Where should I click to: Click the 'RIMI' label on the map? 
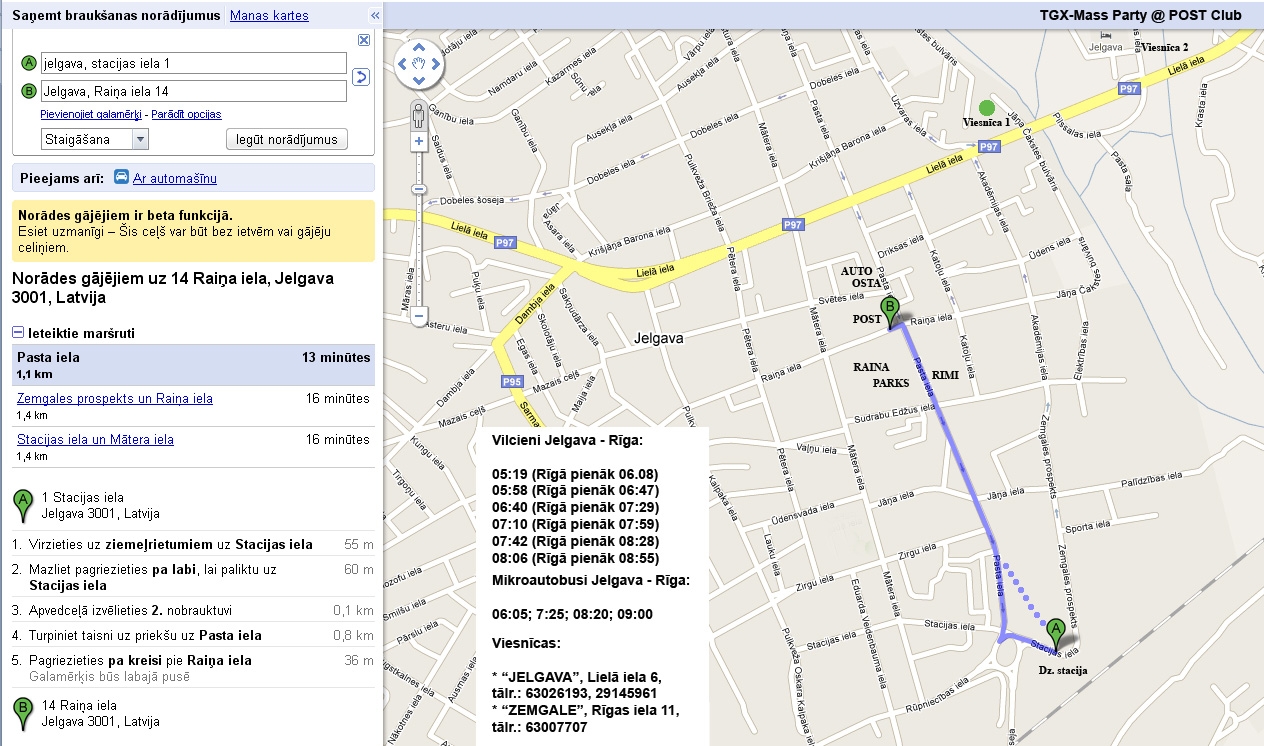[x=945, y=374]
